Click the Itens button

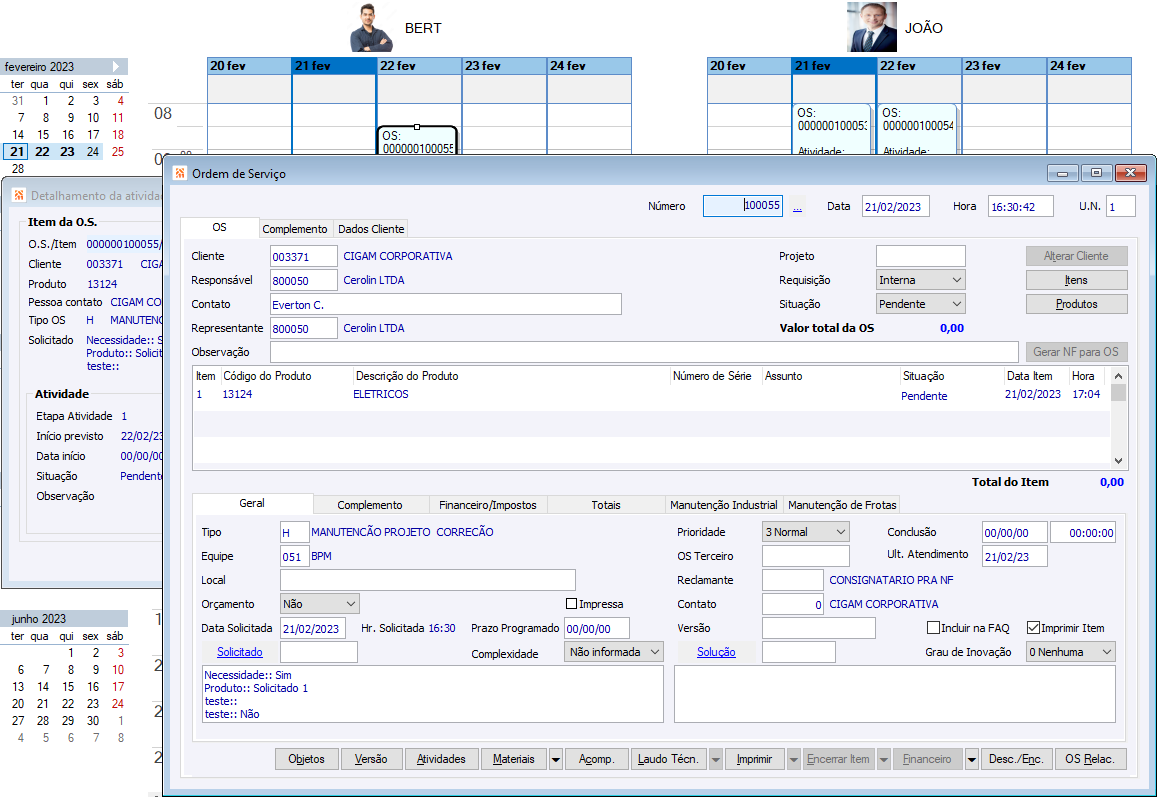click(1077, 280)
